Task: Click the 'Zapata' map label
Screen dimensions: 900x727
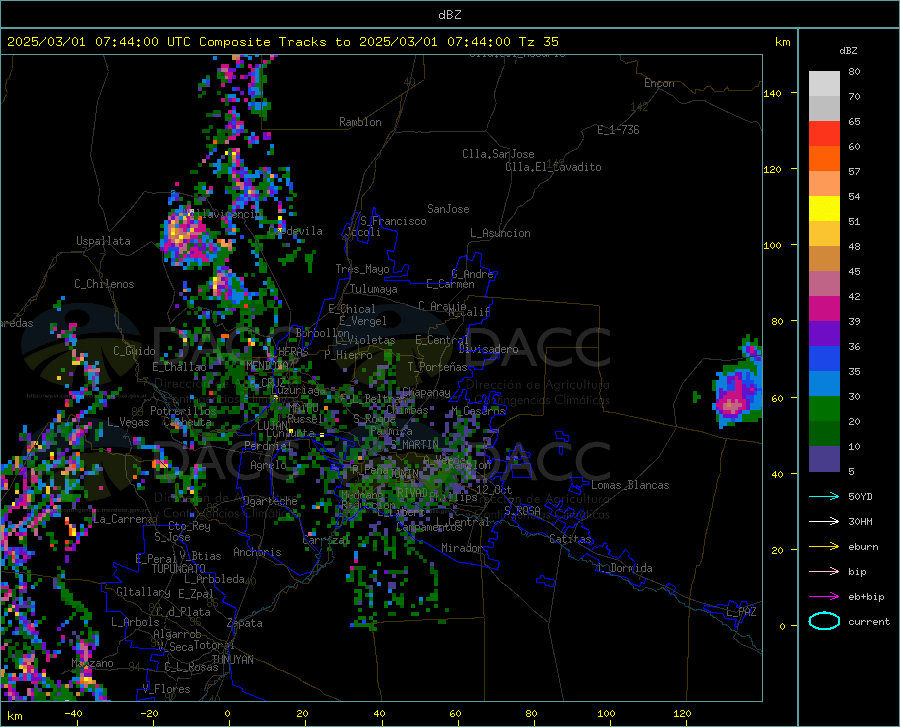Action: 245,623
